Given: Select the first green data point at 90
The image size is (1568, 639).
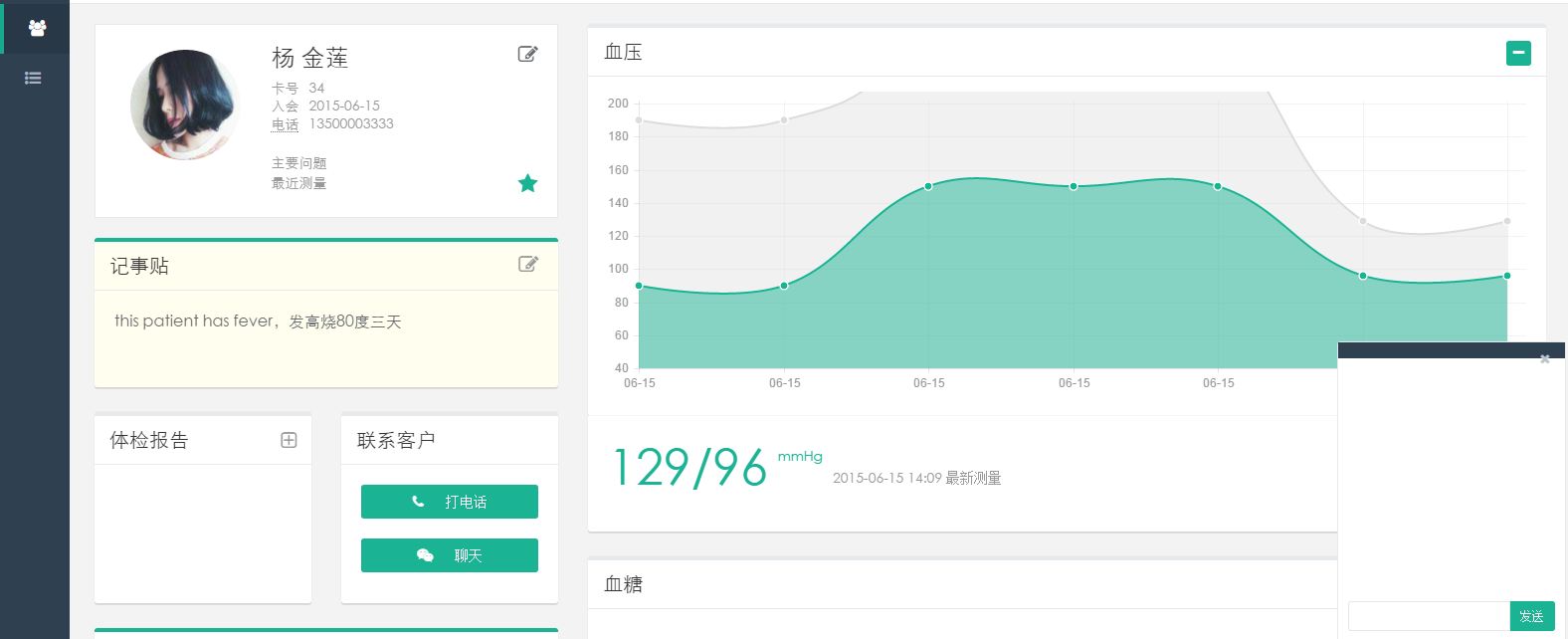Looking at the screenshot, I should [x=639, y=286].
